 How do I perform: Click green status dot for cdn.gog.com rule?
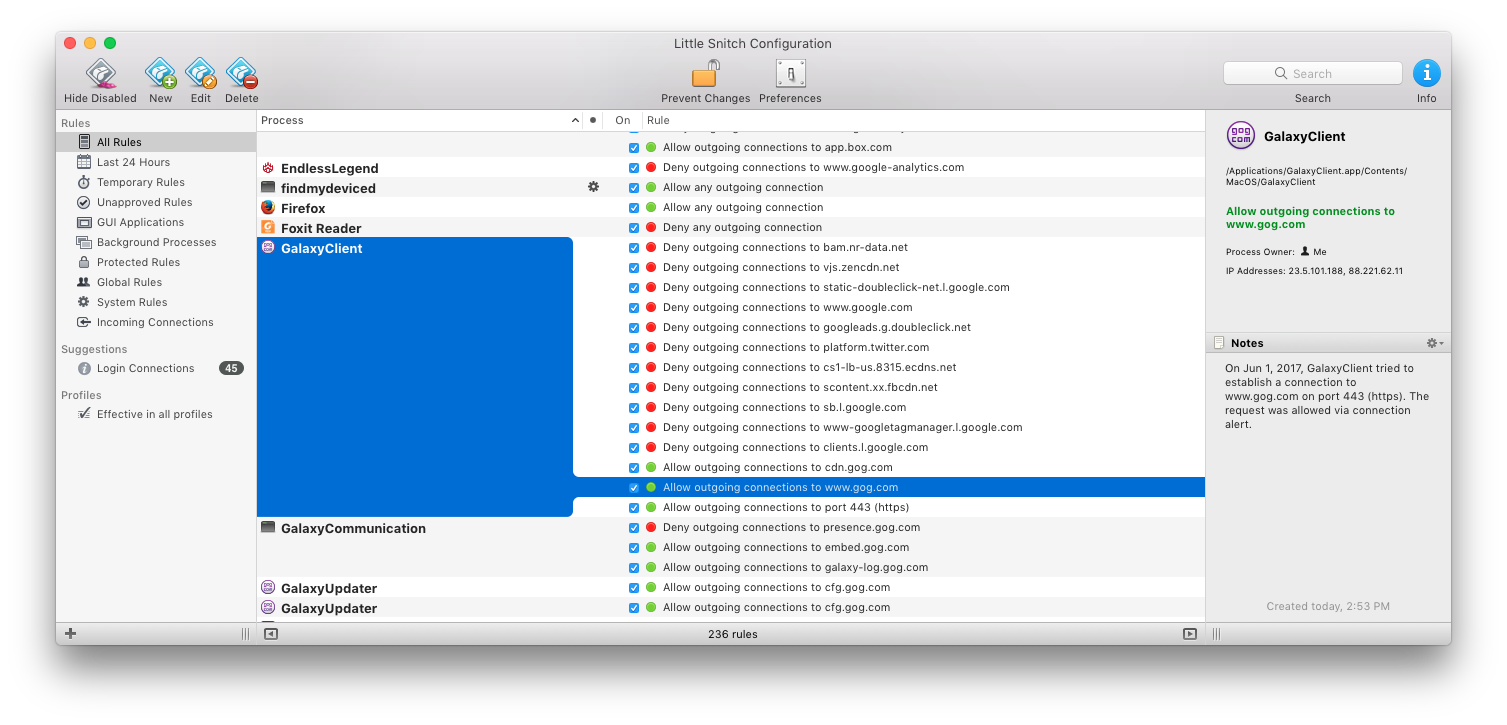(x=651, y=468)
